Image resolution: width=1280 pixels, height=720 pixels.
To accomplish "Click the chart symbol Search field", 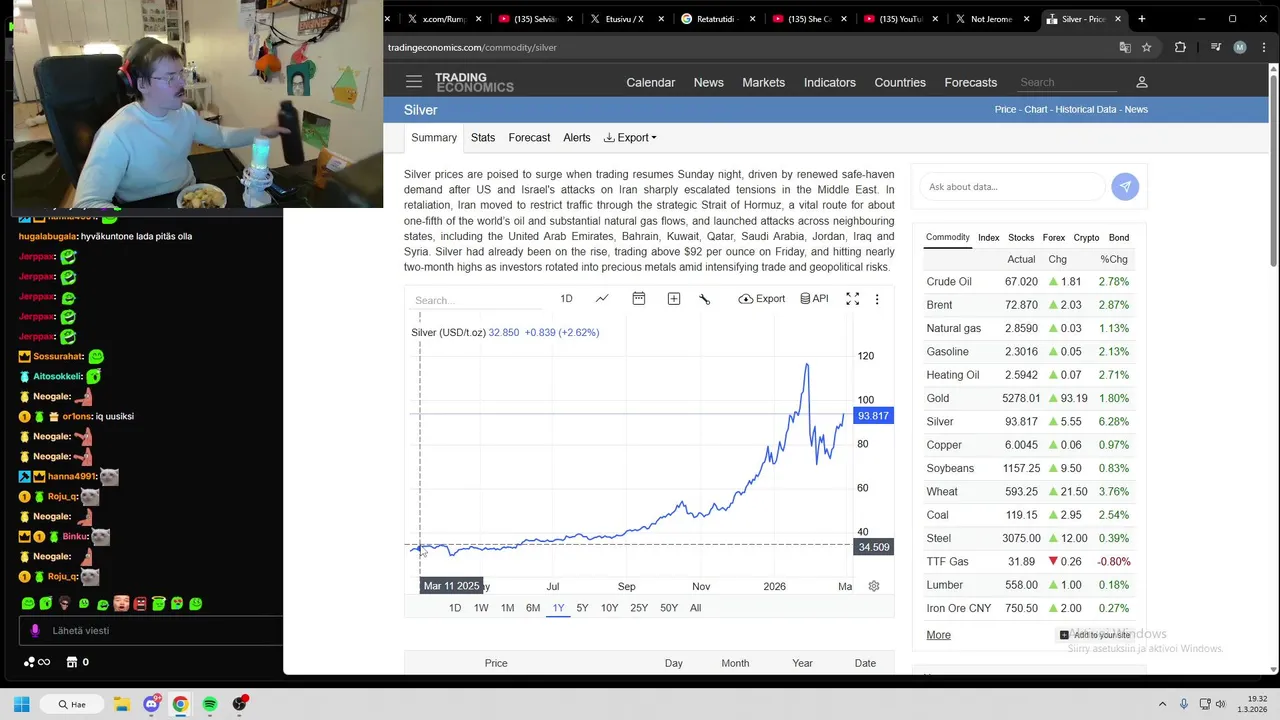I will [x=475, y=300].
